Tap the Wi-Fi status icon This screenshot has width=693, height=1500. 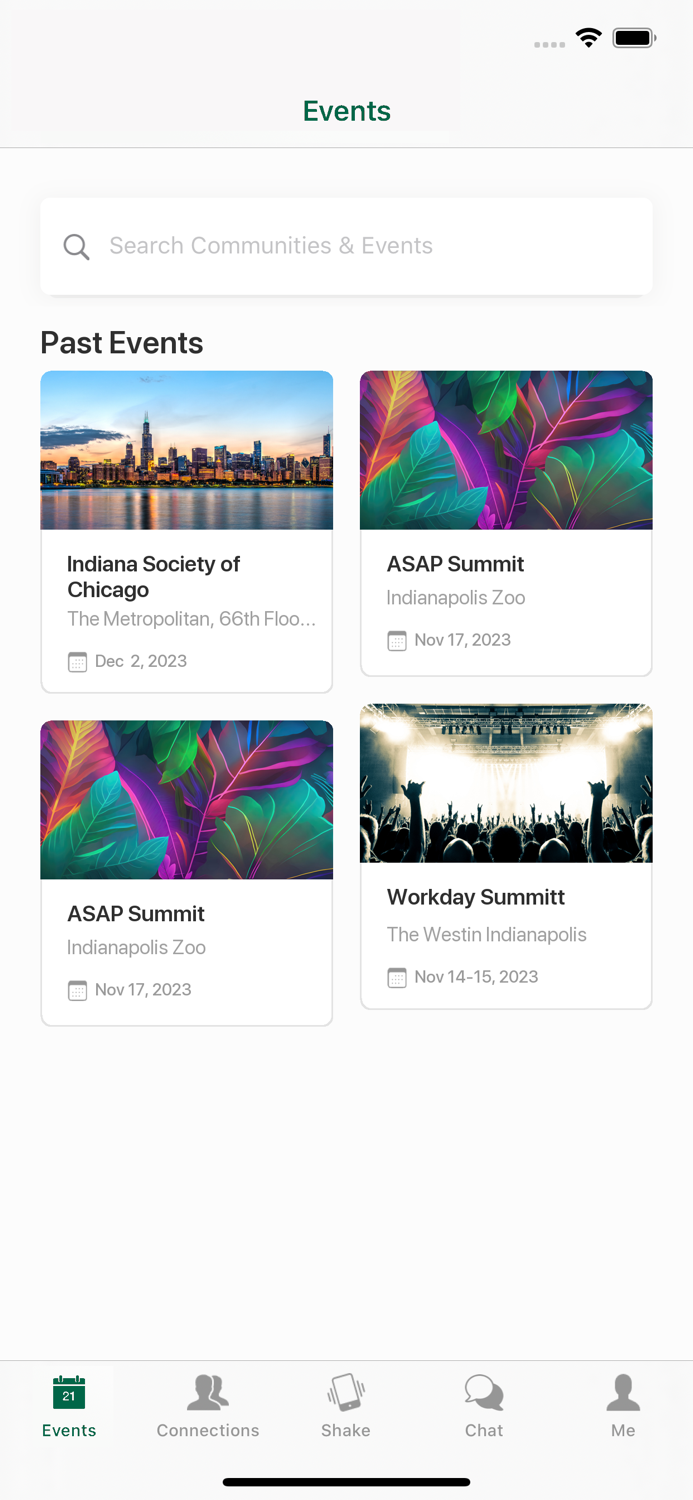pyautogui.click(x=589, y=39)
